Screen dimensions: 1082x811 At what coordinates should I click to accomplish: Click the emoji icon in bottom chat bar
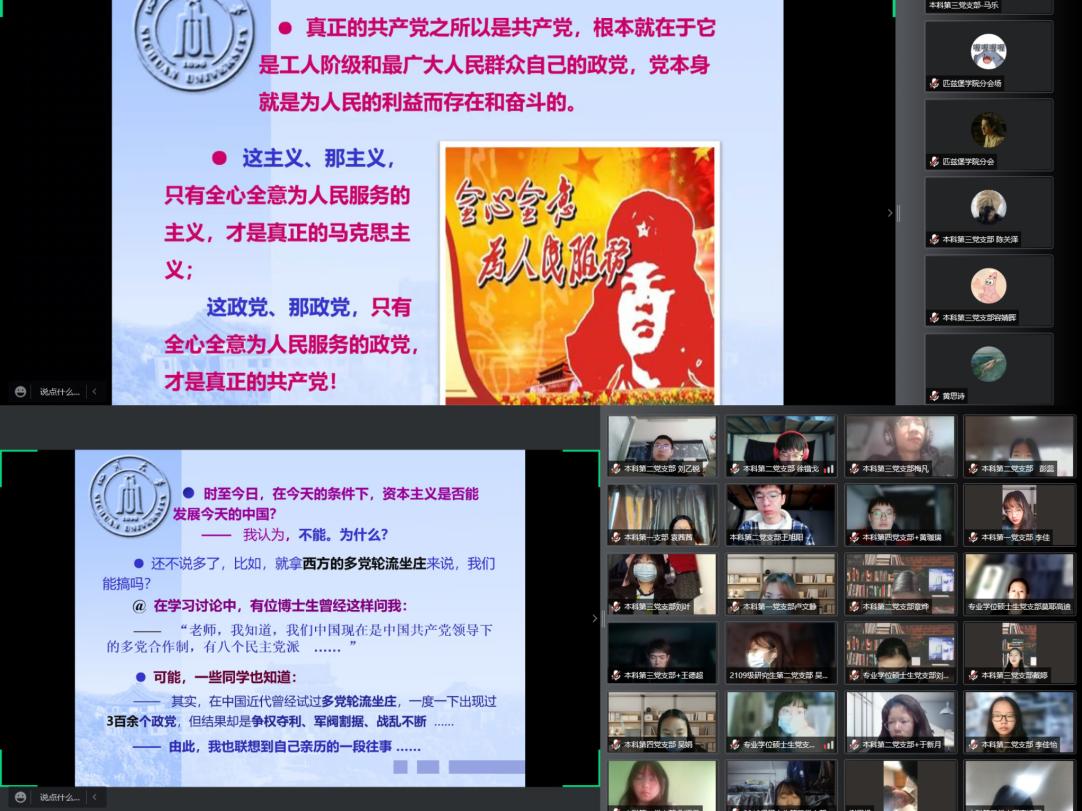(20, 797)
